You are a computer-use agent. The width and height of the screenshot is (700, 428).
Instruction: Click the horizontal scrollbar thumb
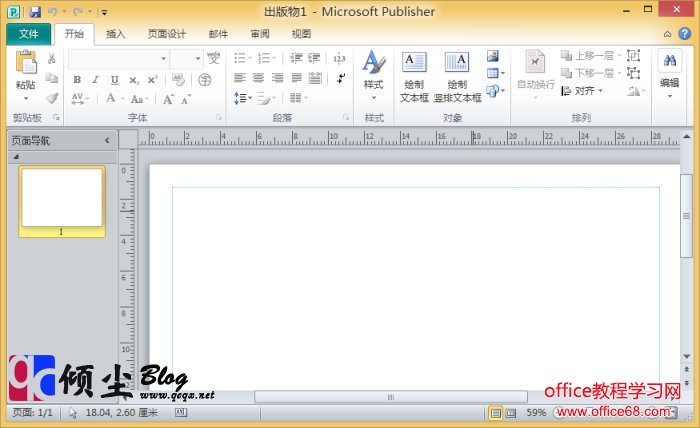391,397
